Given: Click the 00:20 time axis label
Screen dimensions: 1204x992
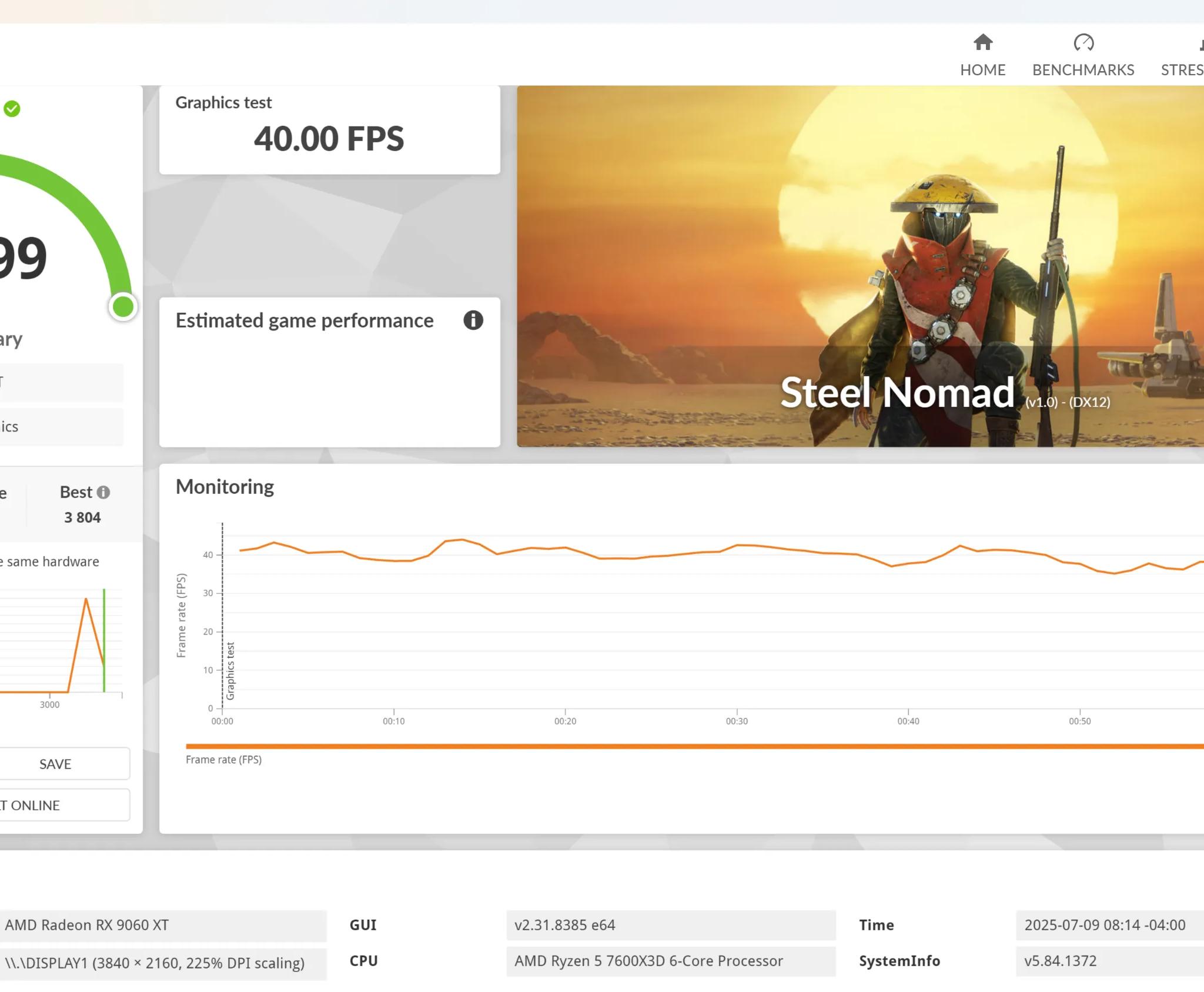Looking at the screenshot, I should (x=565, y=721).
